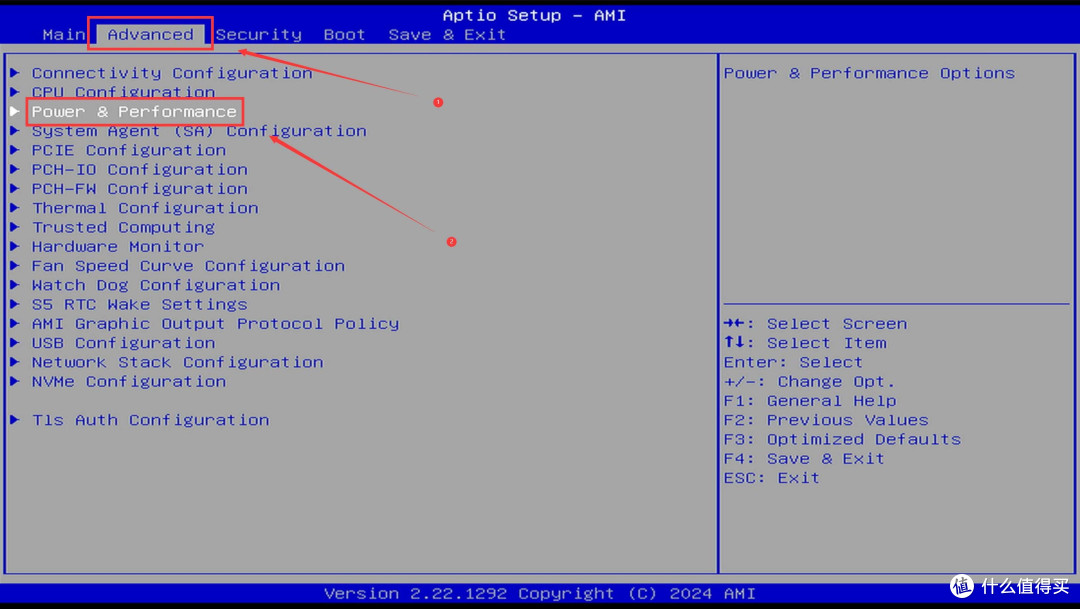The width and height of the screenshot is (1080, 609).
Task: Select S5 RTC Wake Settings
Action: pyautogui.click(x=139, y=304)
